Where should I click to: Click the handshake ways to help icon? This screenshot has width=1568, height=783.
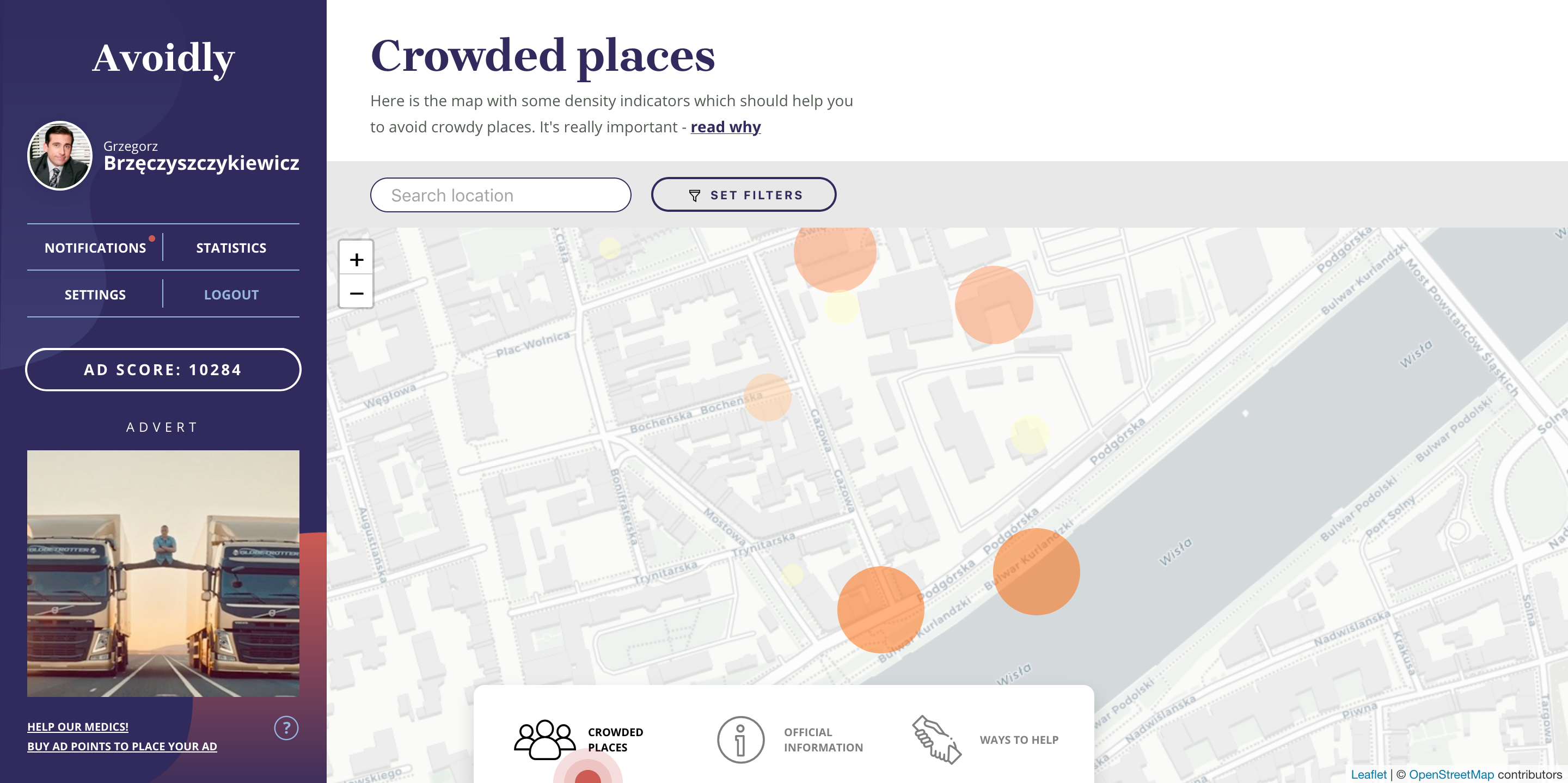coord(936,739)
